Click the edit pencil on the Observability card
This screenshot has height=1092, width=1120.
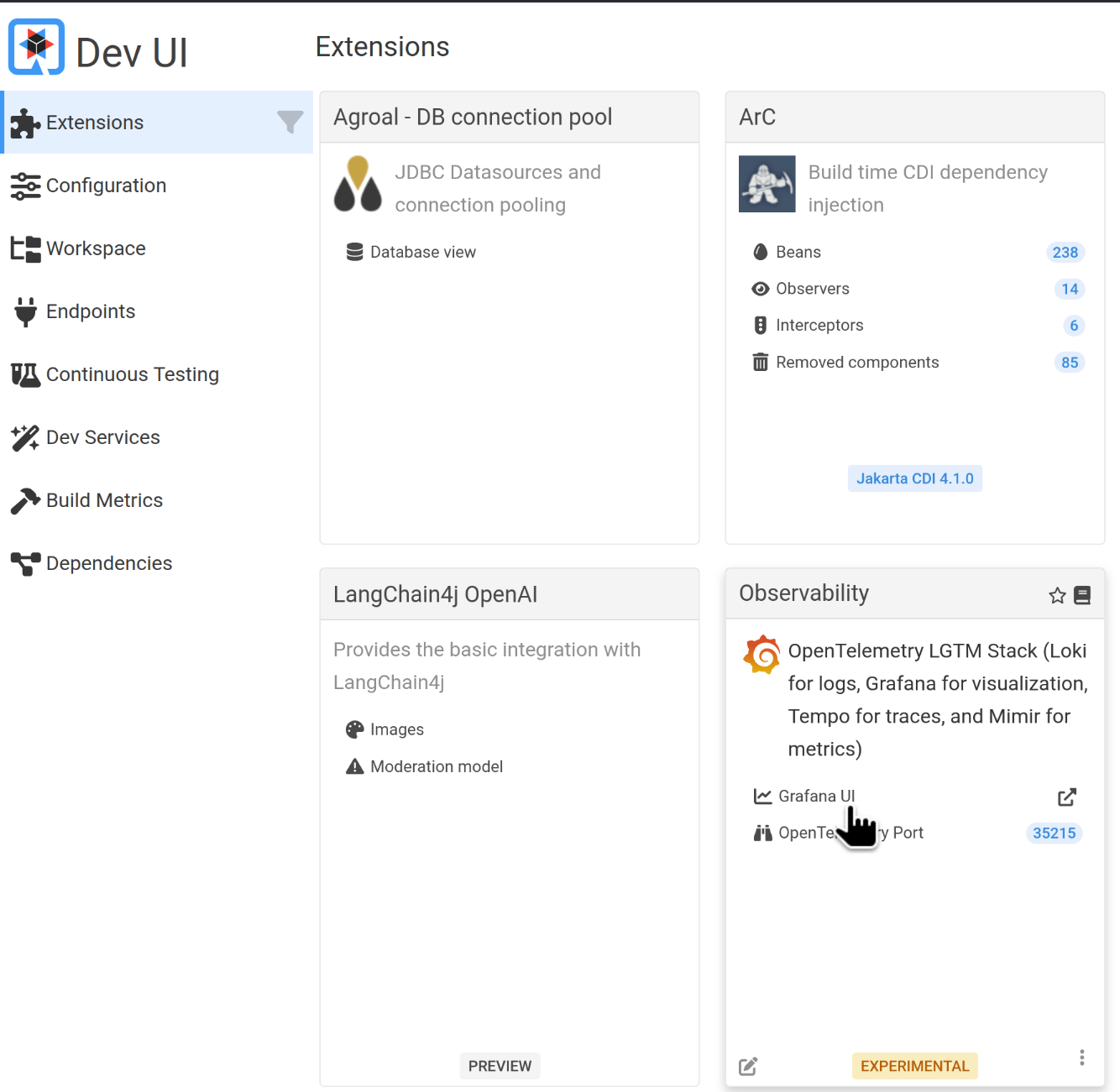click(x=748, y=1065)
